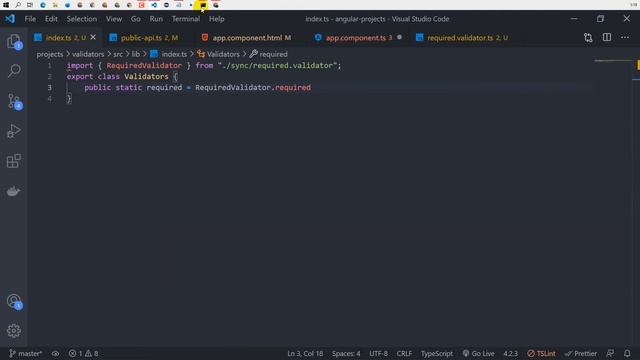Click the Prettier status item
640x360 pixels.
point(581,353)
